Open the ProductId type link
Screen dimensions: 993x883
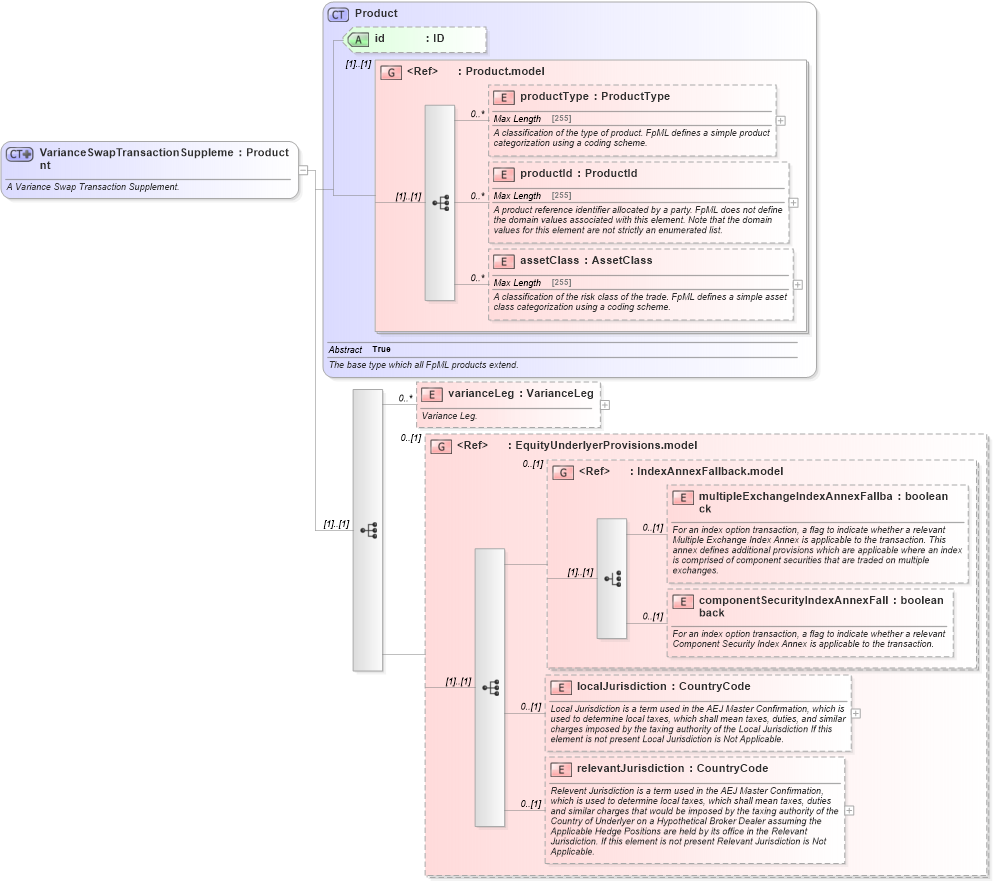click(x=610, y=174)
